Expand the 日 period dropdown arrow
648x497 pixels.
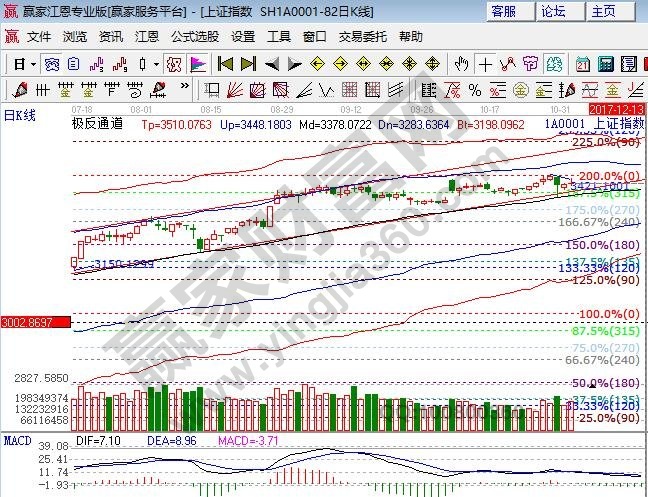click(x=33, y=64)
